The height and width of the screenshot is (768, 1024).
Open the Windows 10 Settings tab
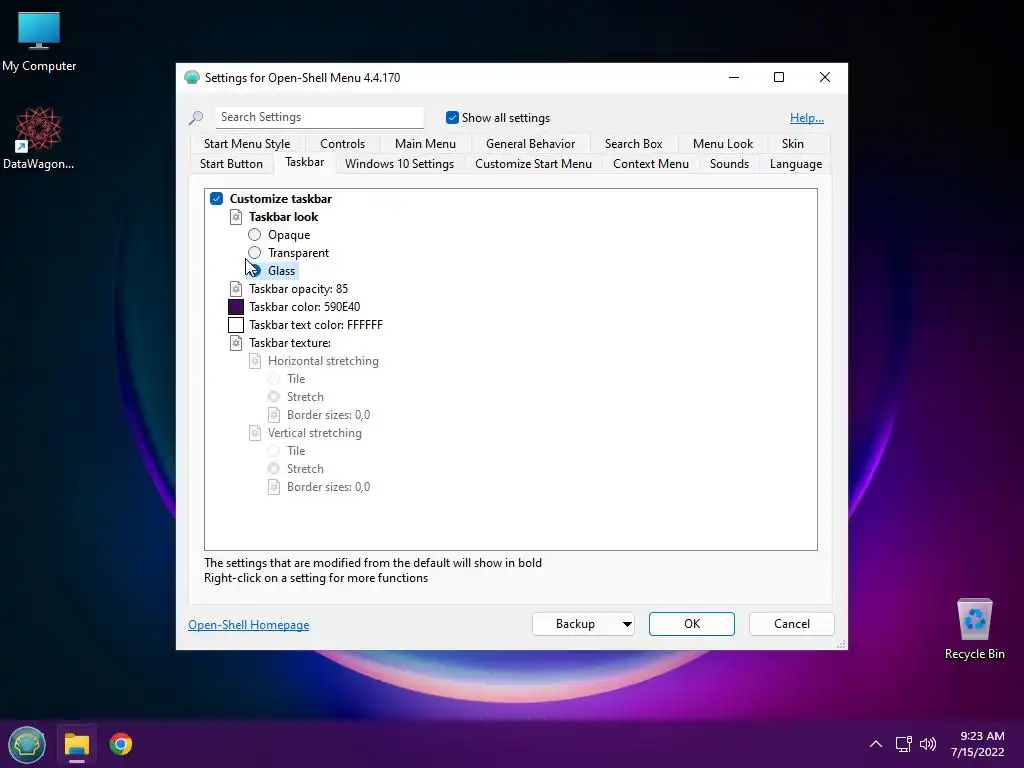click(x=400, y=164)
